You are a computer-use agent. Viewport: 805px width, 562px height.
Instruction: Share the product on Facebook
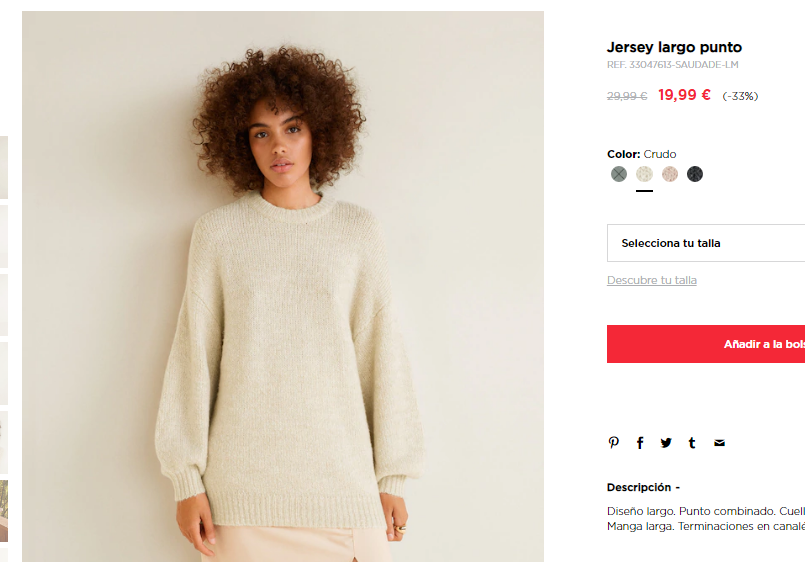pos(640,442)
